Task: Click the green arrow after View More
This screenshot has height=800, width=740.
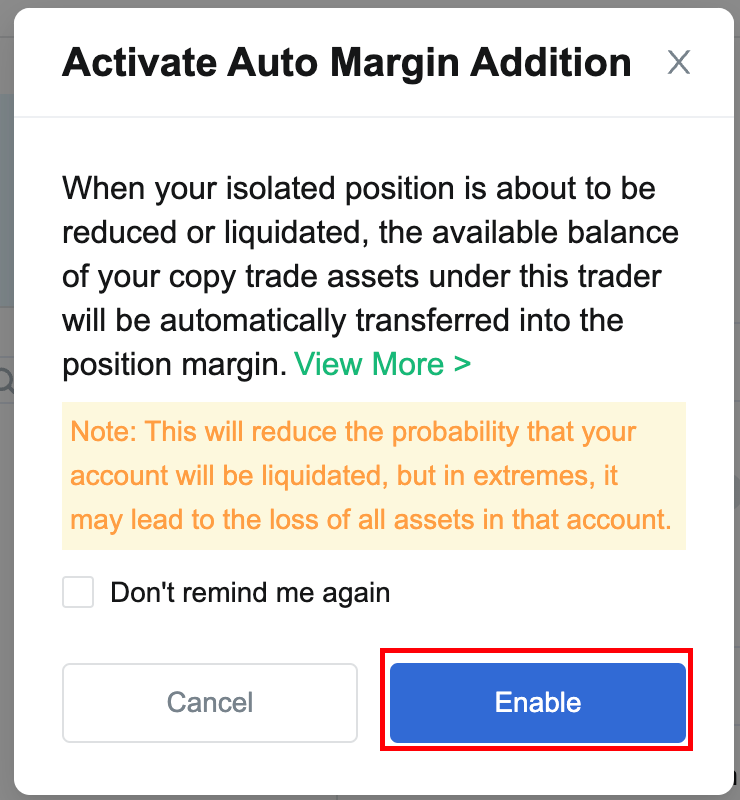Action: pos(462,364)
